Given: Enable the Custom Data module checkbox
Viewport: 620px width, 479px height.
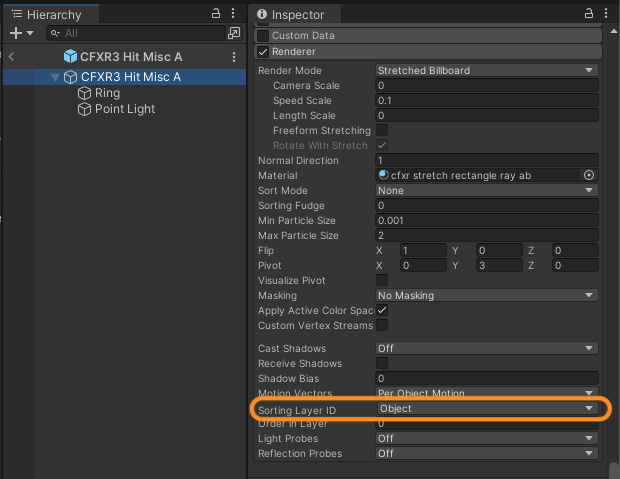Looking at the screenshot, I should point(263,36).
